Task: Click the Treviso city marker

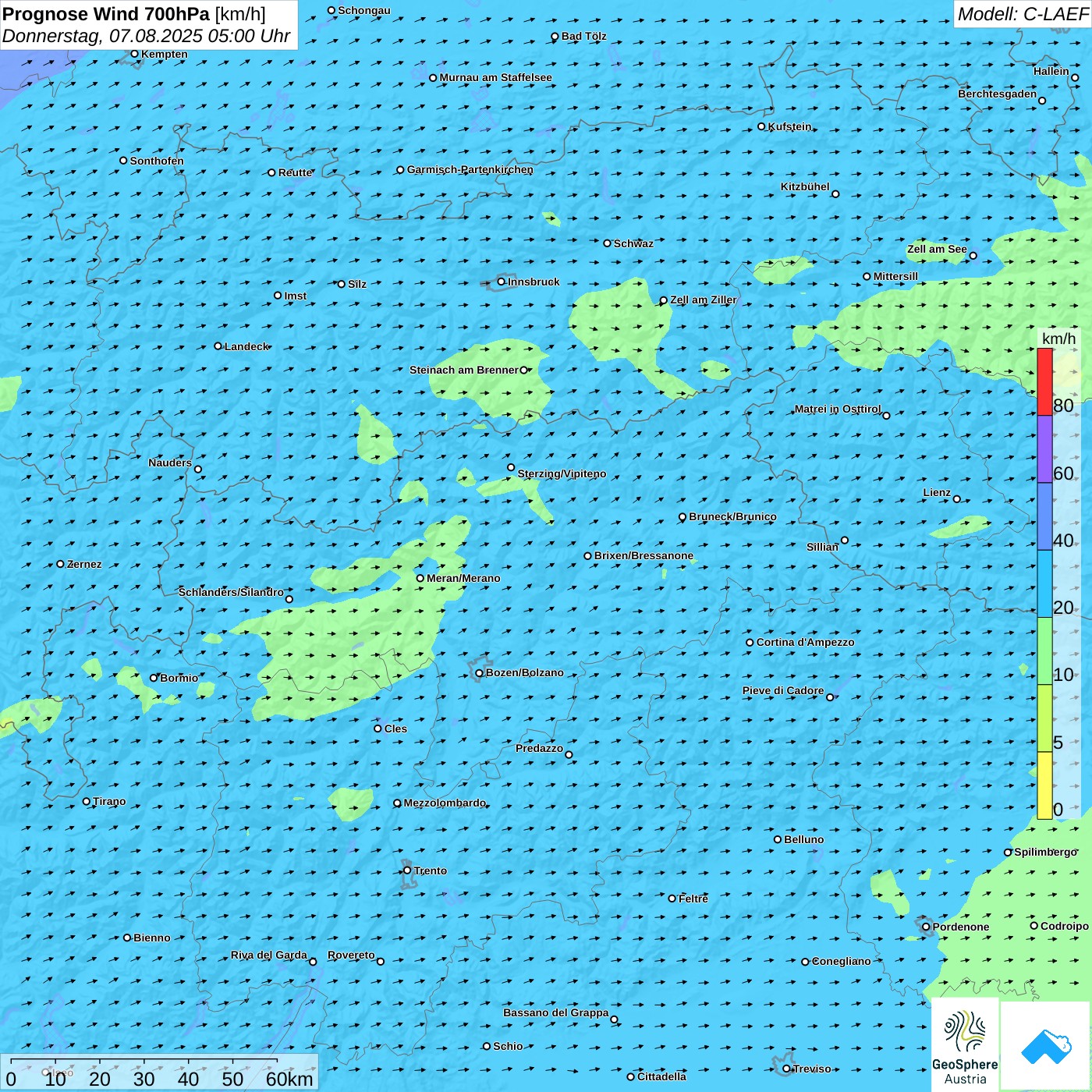Action: (786, 1069)
